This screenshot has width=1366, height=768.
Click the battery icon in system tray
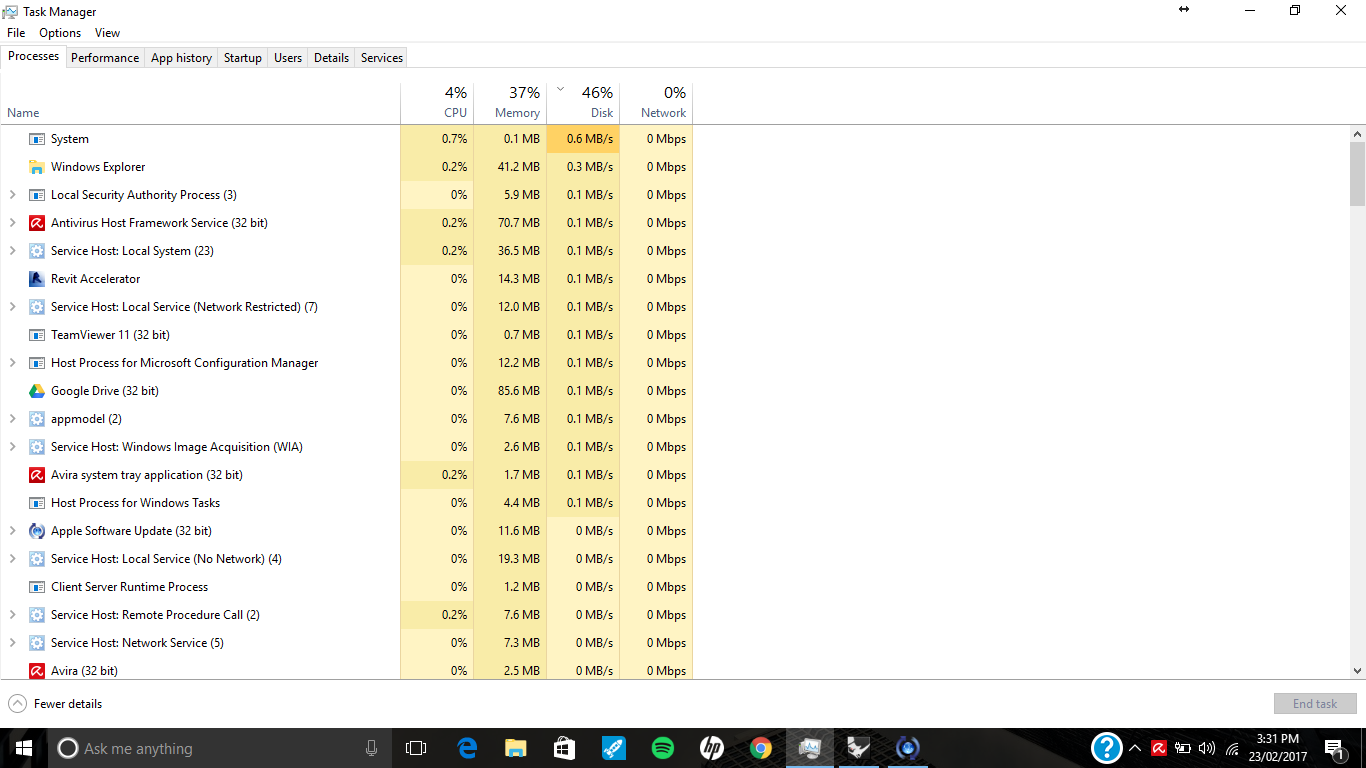[x=1183, y=748]
